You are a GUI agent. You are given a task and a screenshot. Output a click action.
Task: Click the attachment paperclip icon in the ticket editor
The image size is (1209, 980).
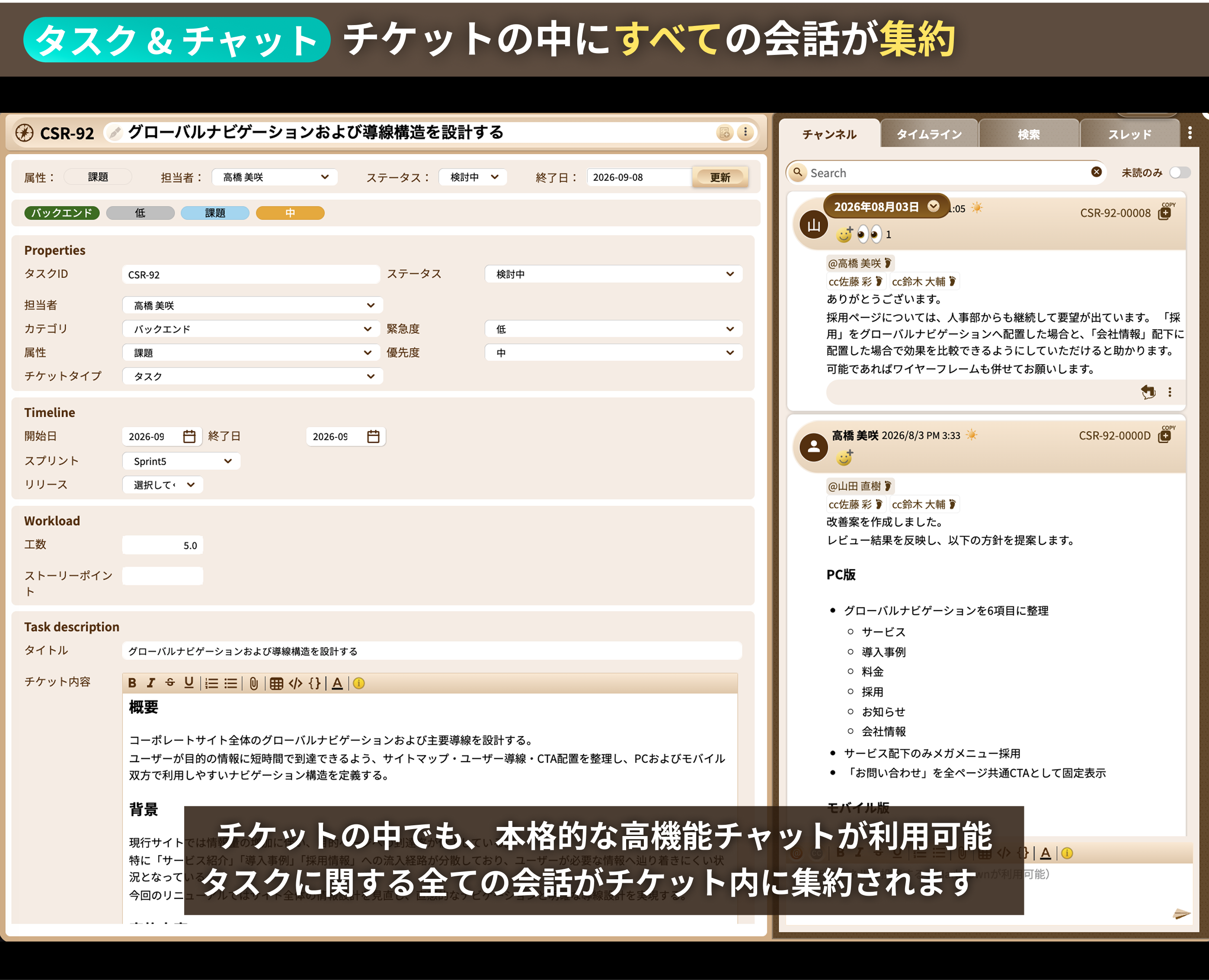click(254, 683)
